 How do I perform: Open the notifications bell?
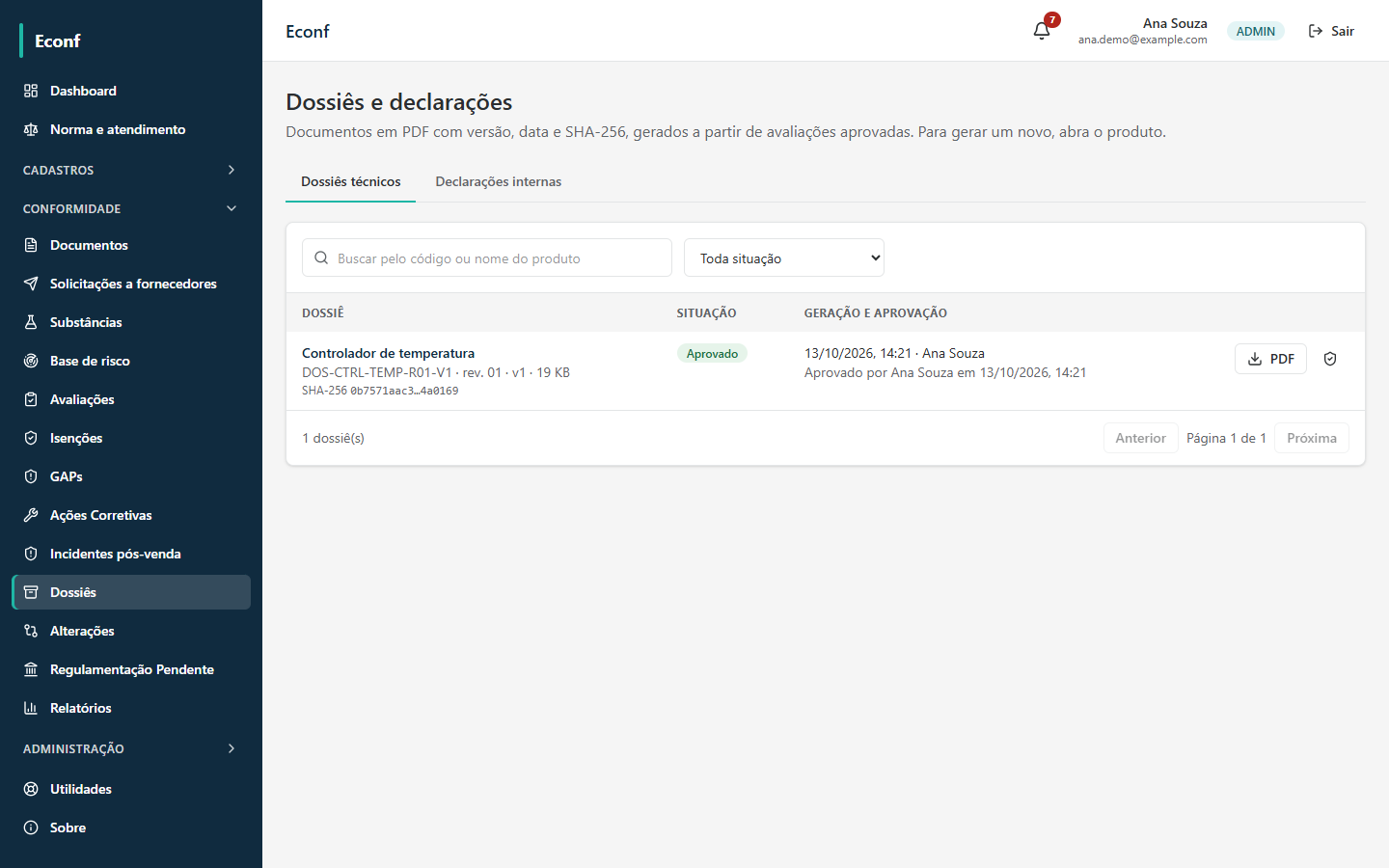click(1042, 31)
